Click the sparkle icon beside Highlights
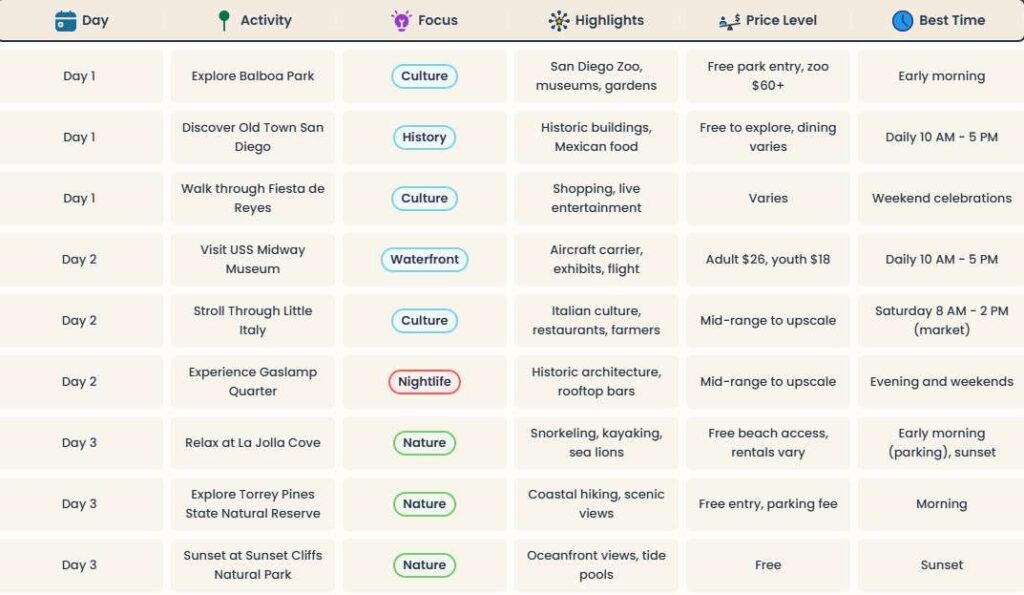The height and width of the screenshot is (595, 1024). [559, 21]
